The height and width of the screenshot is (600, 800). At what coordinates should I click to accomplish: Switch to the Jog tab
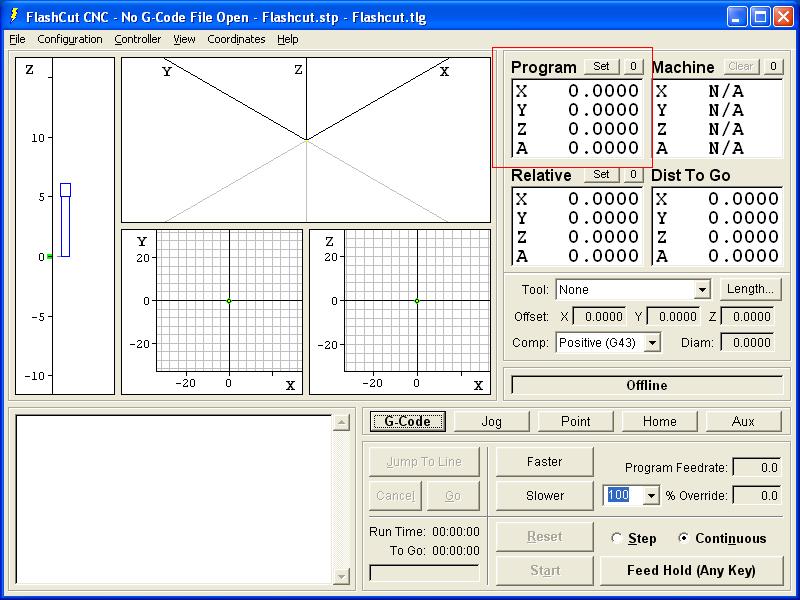tap(491, 421)
